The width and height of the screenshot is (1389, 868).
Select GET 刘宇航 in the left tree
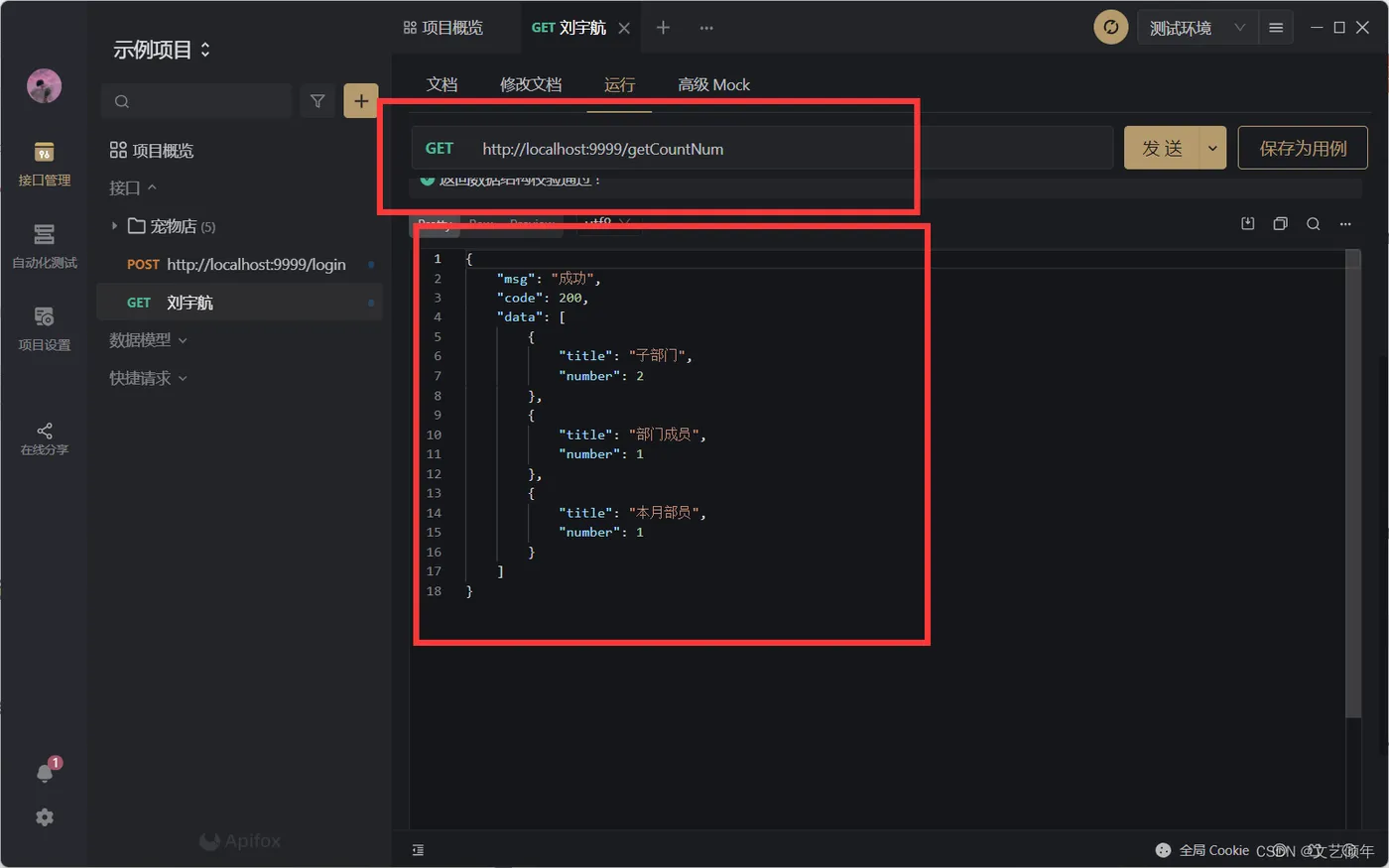(239, 303)
